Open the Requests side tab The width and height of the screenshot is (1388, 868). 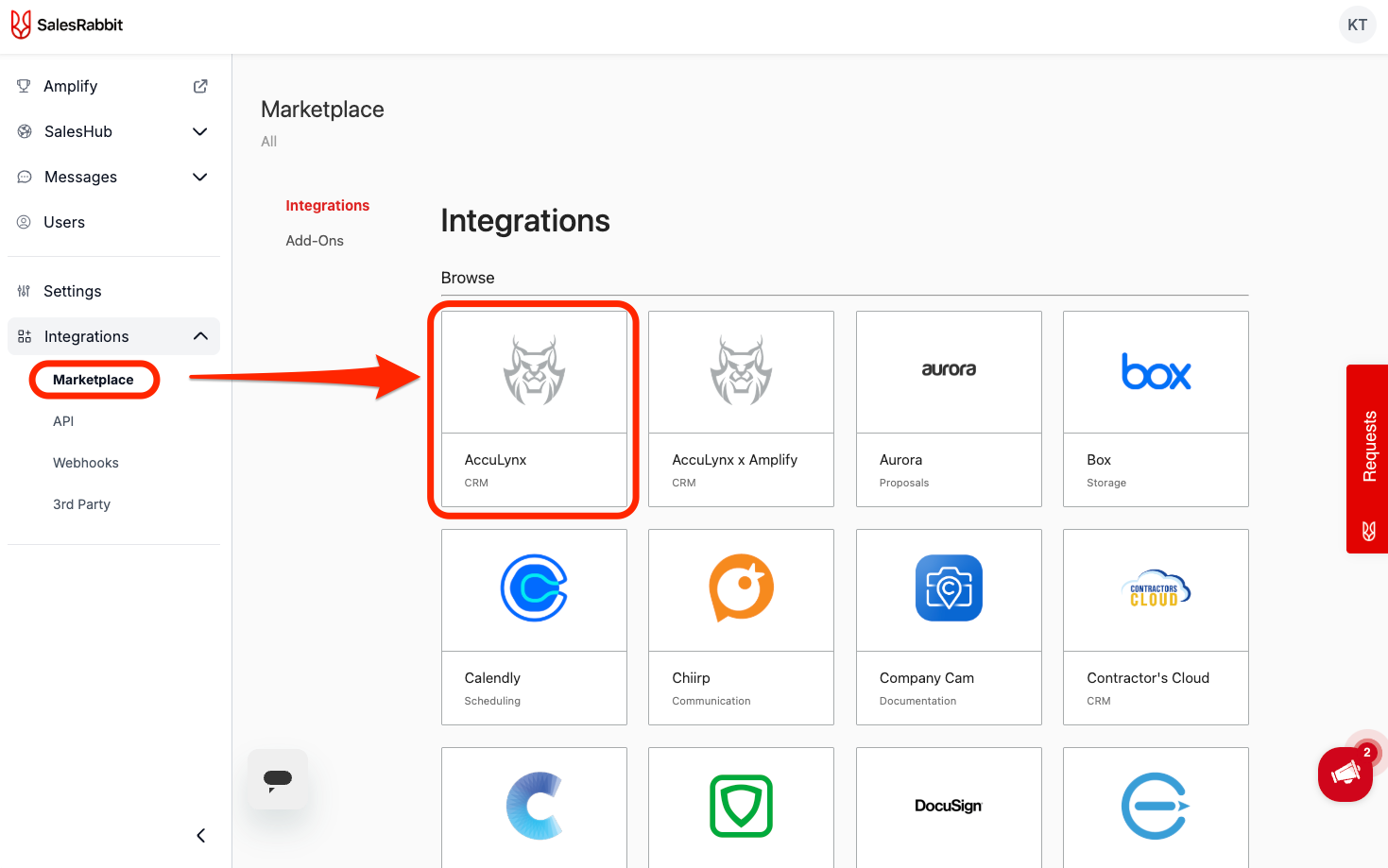click(1367, 459)
